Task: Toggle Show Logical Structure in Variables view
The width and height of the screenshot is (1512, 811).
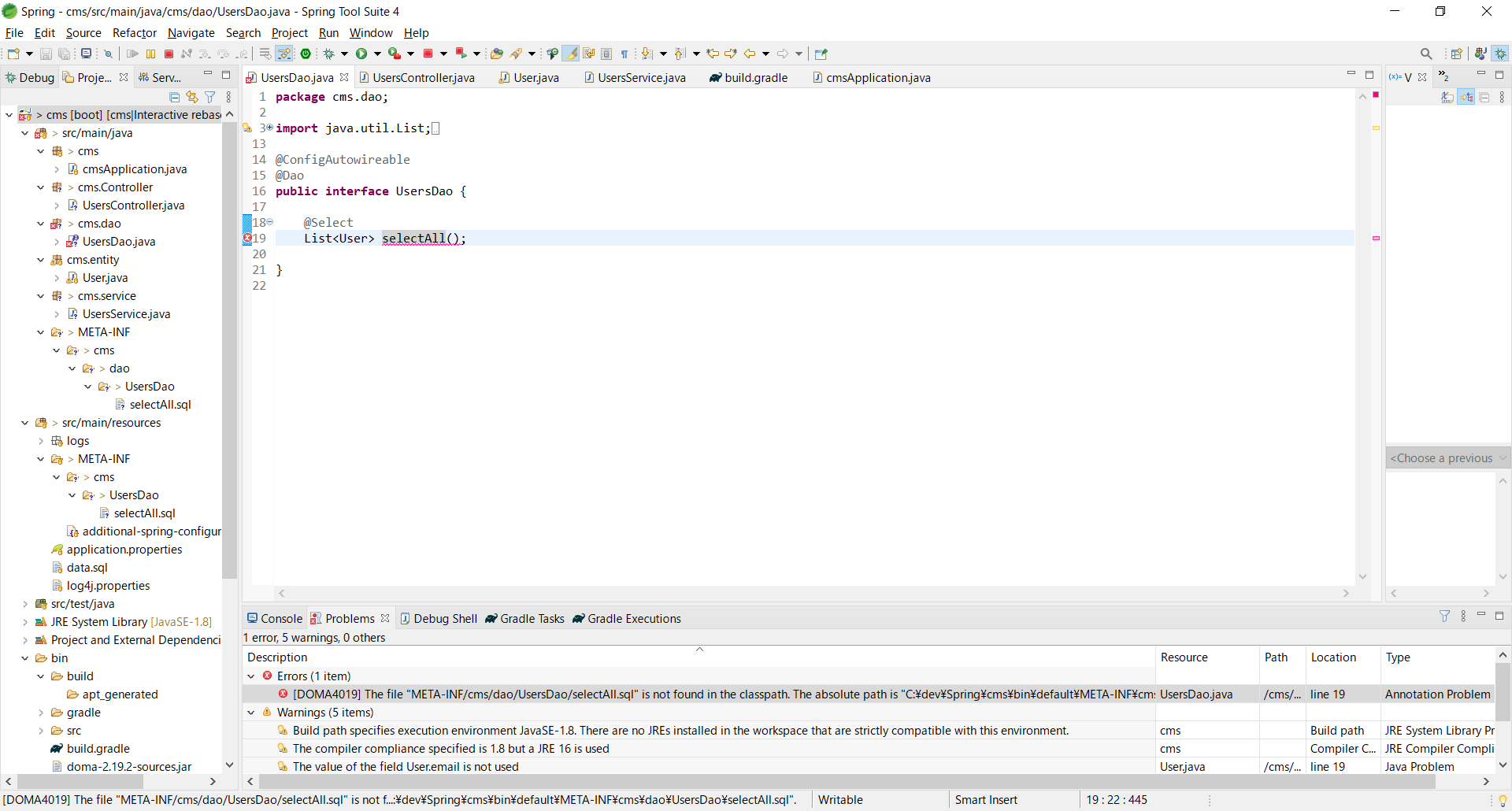Action: [x=1466, y=97]
